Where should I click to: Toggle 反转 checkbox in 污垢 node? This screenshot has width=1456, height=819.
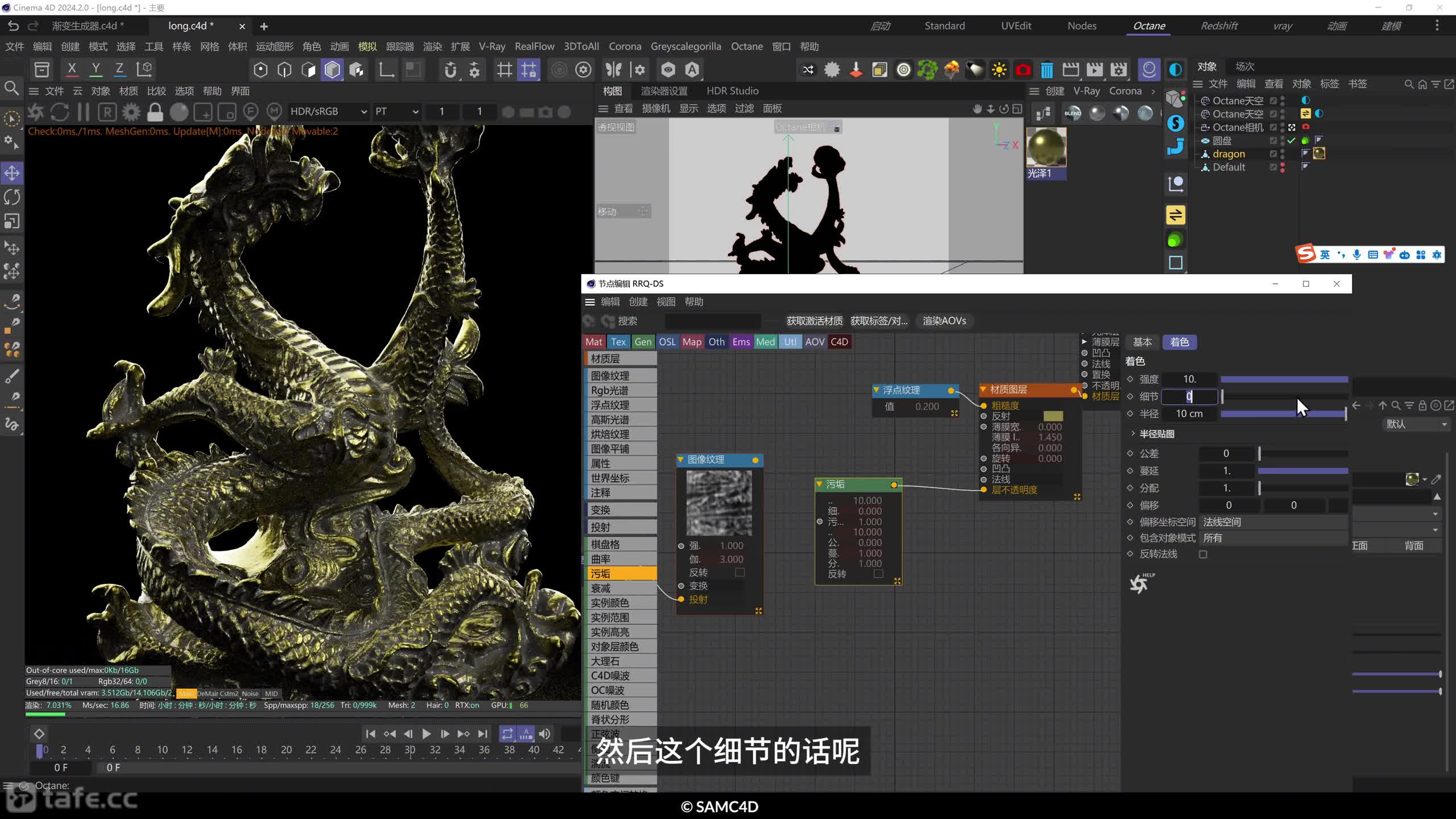pyautogui.click(x=878, y=574)
